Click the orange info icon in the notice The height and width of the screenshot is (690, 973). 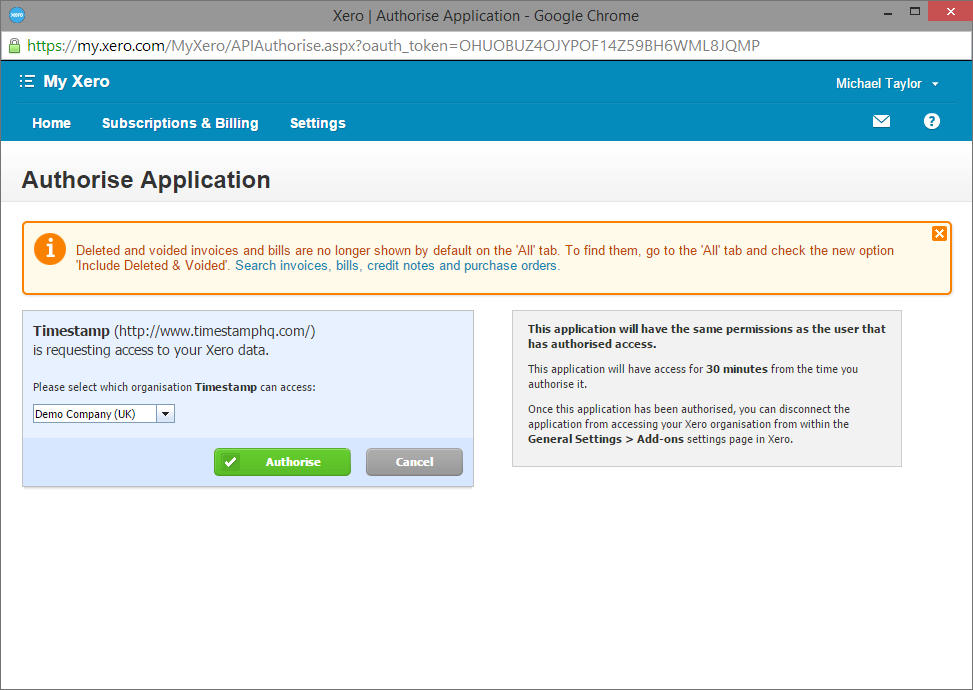50,249
